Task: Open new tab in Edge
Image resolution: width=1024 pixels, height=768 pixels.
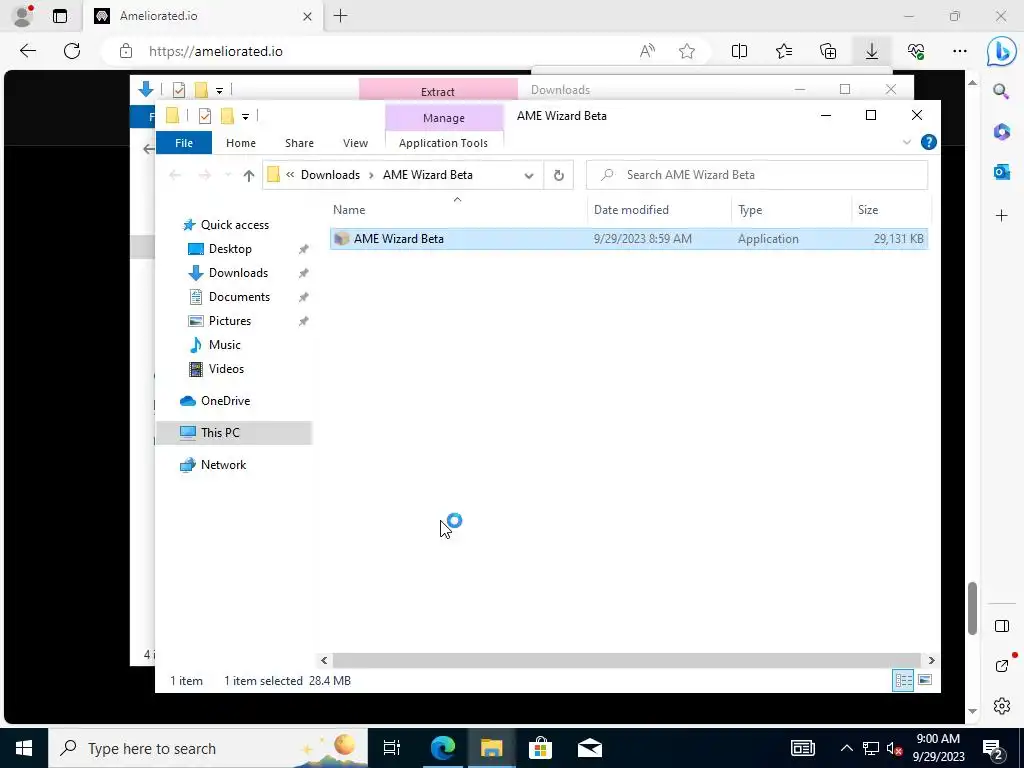Action: 340,16
